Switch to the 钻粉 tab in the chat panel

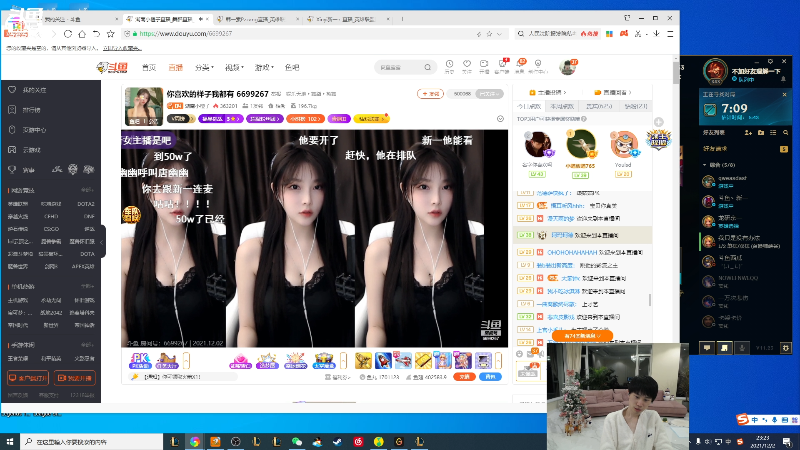635,106
